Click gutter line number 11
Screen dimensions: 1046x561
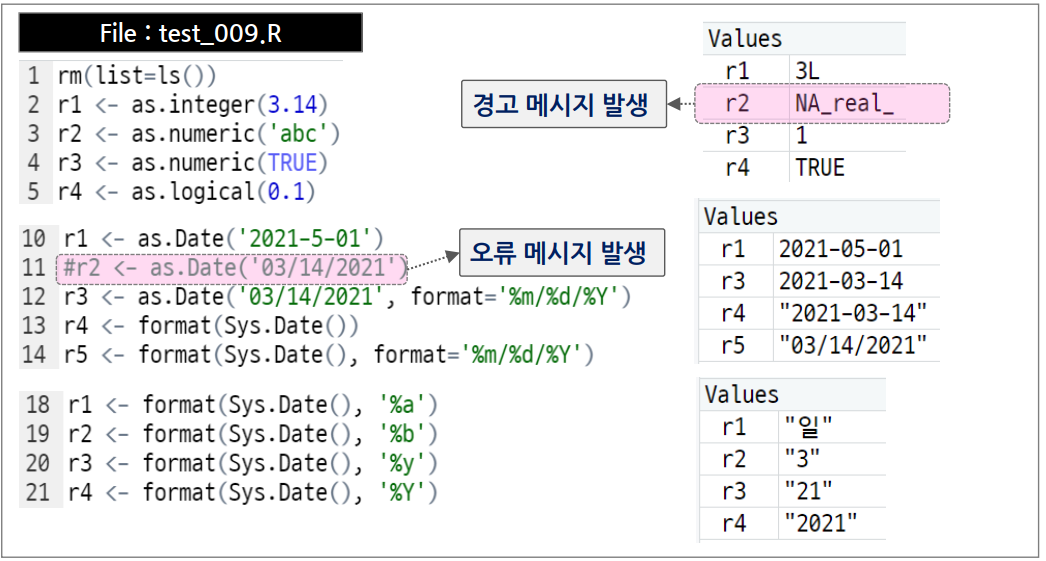coord(33,268)
